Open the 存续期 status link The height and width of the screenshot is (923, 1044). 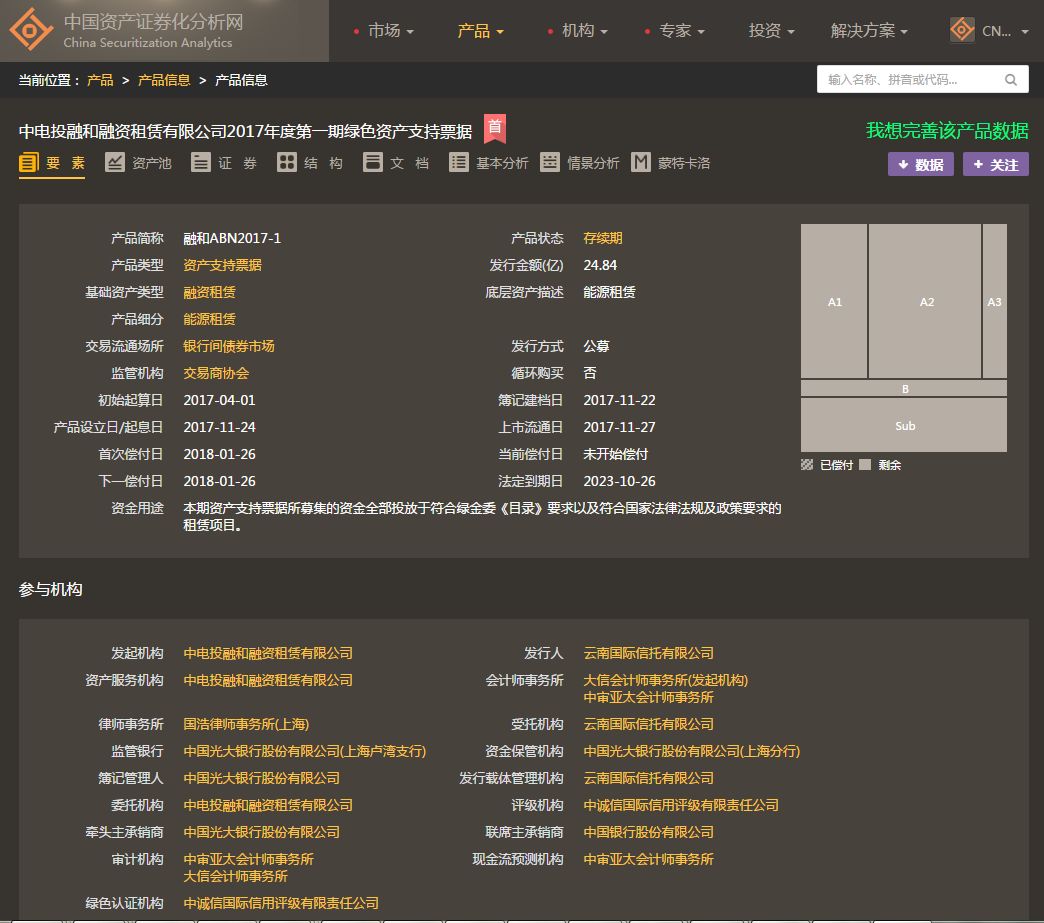click(603, 238)
